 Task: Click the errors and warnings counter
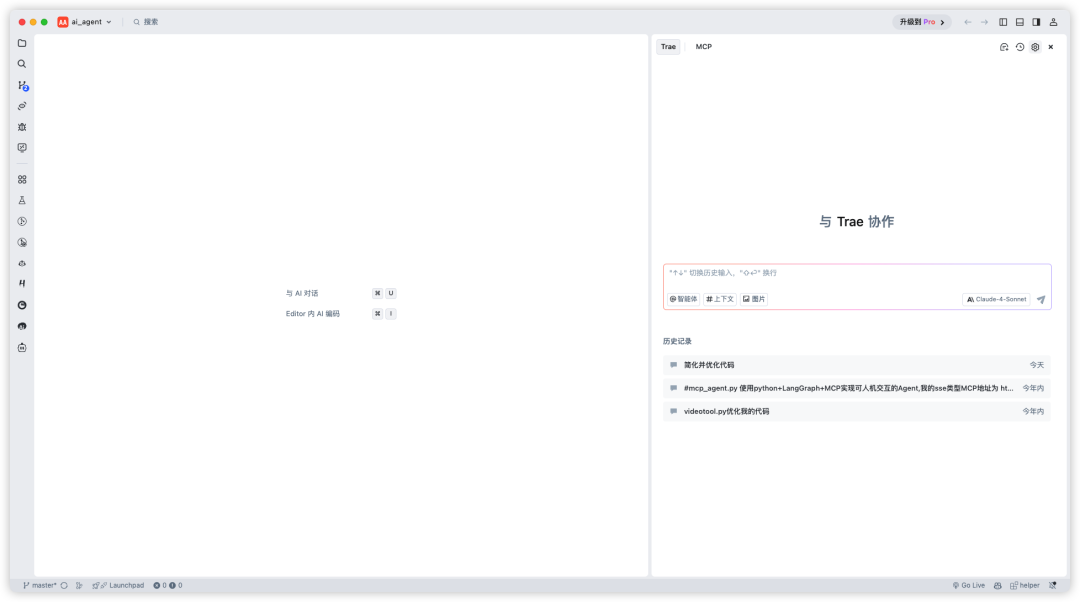coord(168,585)
